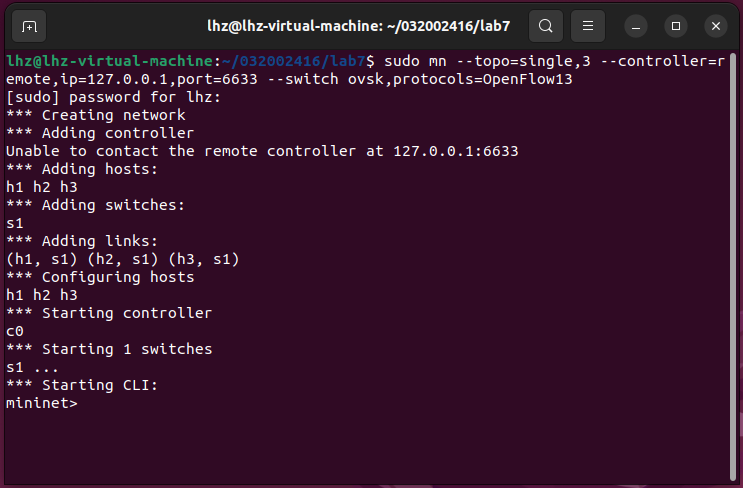Click the "Adding hosts:" output line
This screenshot has height=488, width=743.
point(82,169)
